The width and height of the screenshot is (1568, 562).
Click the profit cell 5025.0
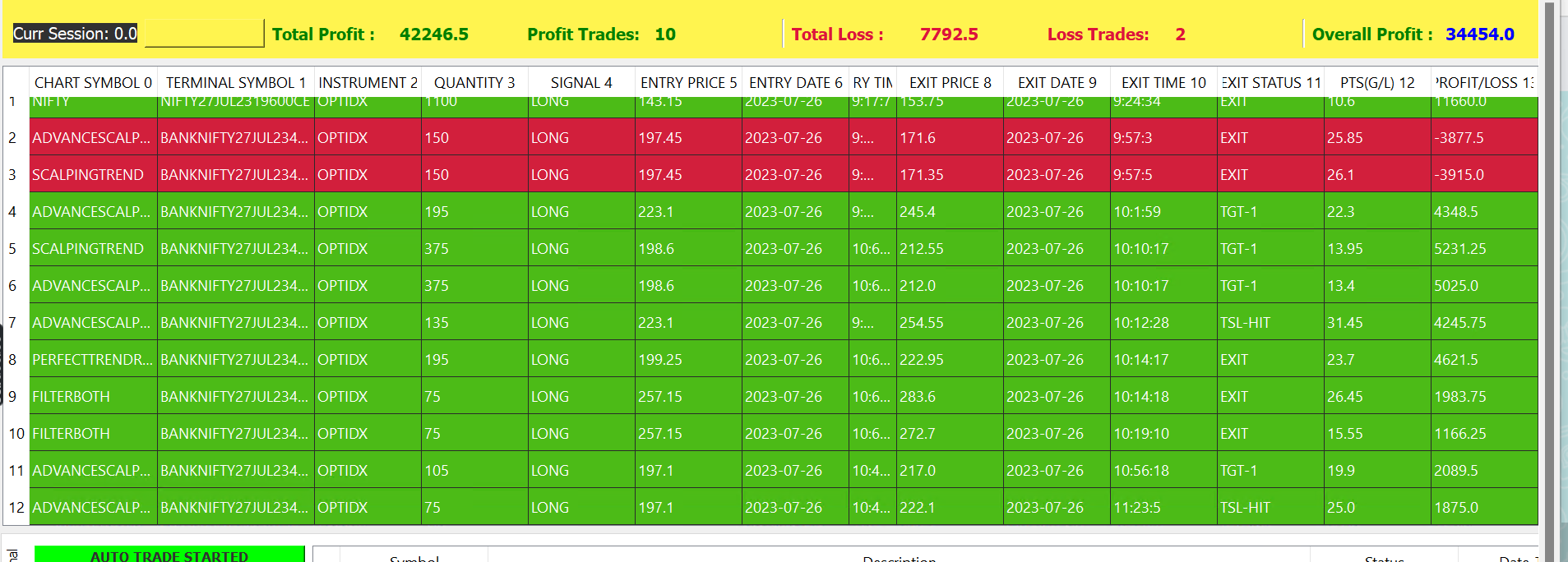pyautogui.click(x=1484, y=285)
